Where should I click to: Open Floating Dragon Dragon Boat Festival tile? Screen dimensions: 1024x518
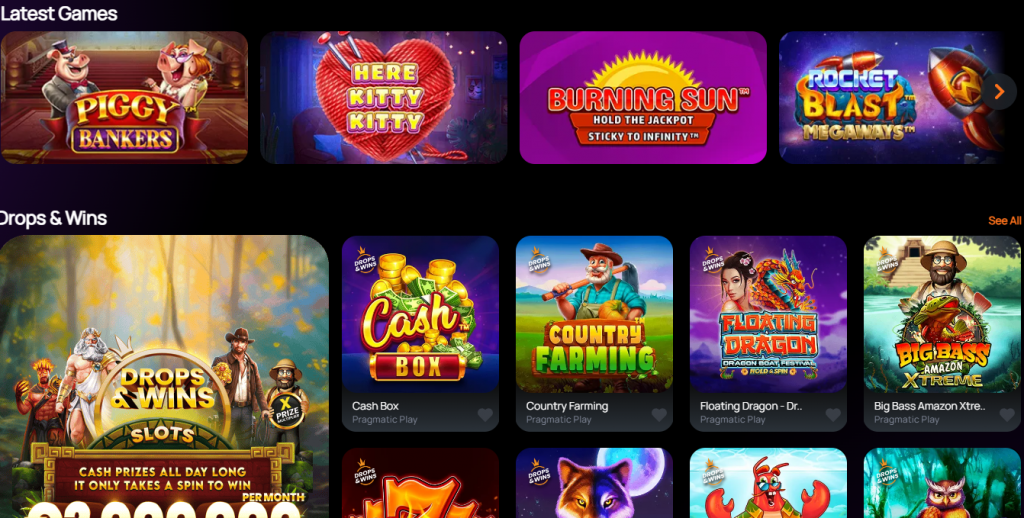pyautogui.click(x=769, y=314)
